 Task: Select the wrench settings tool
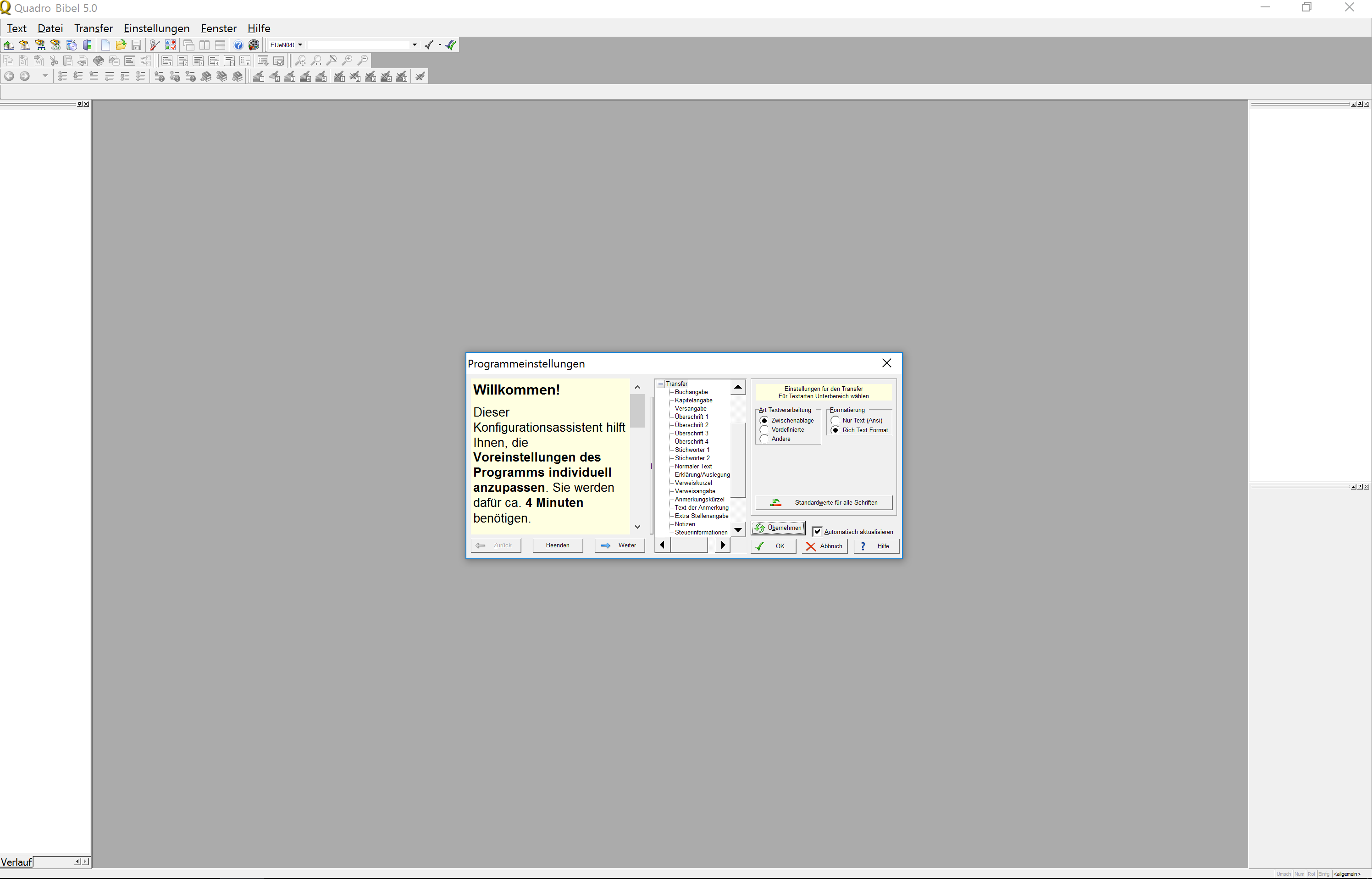pos(154,45)
